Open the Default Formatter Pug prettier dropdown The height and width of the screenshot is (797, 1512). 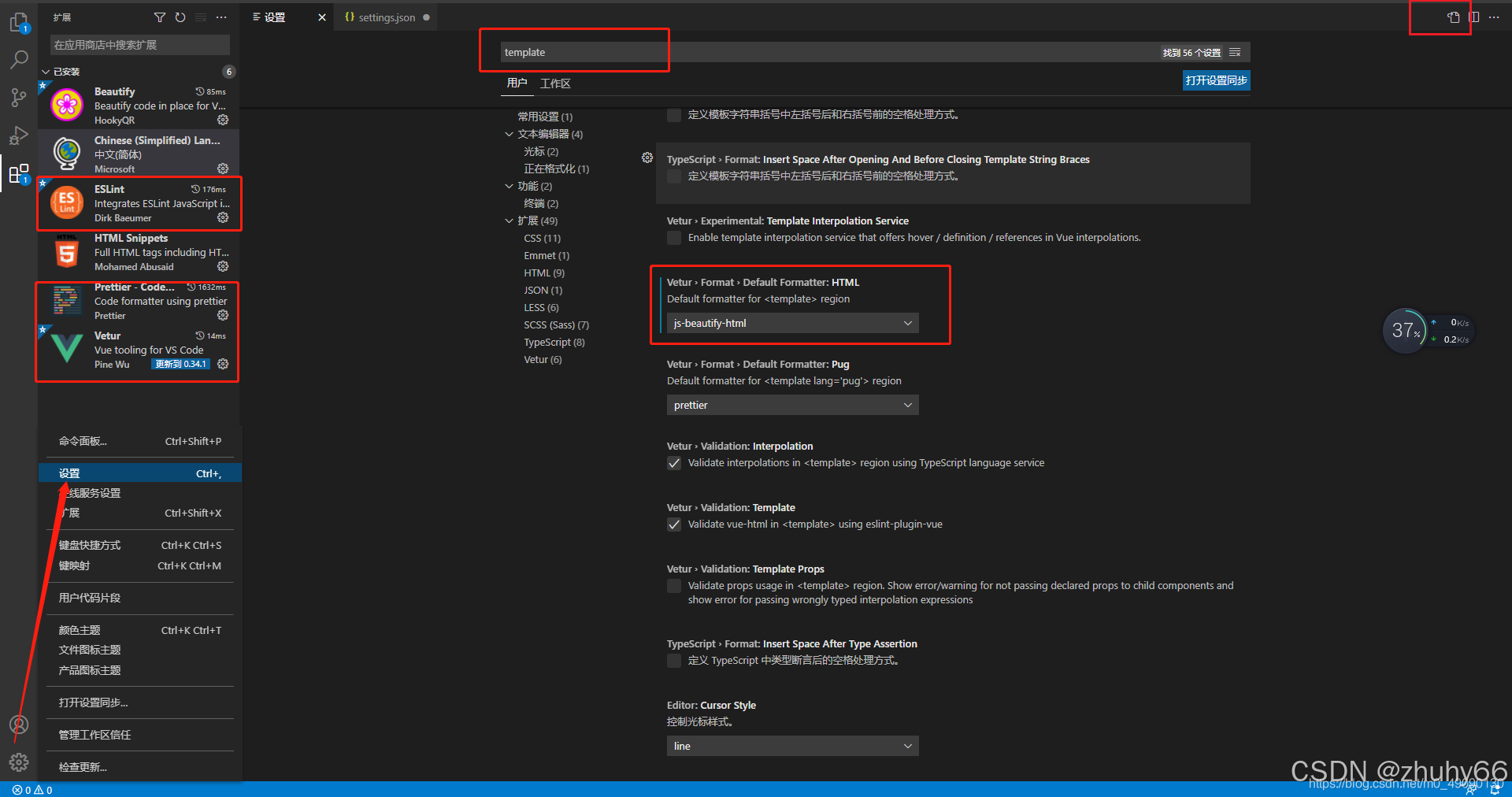pyautogui.click(x=792, y=405)
